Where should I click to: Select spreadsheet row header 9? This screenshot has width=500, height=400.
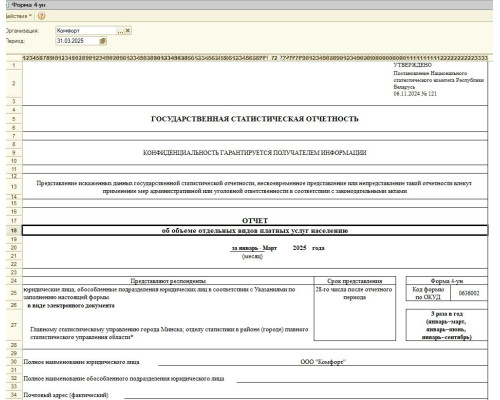(x=14, y=153)
